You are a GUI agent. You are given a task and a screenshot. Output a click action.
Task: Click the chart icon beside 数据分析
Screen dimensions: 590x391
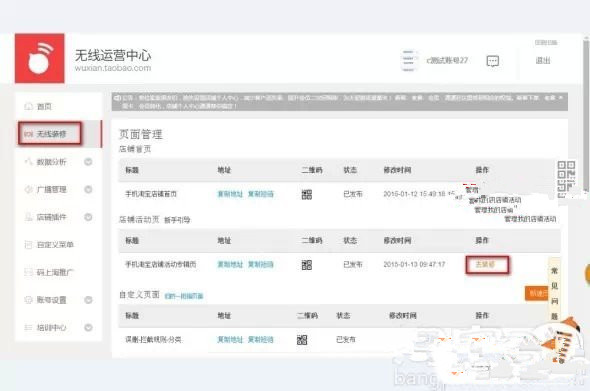click(x=29, y=162)
